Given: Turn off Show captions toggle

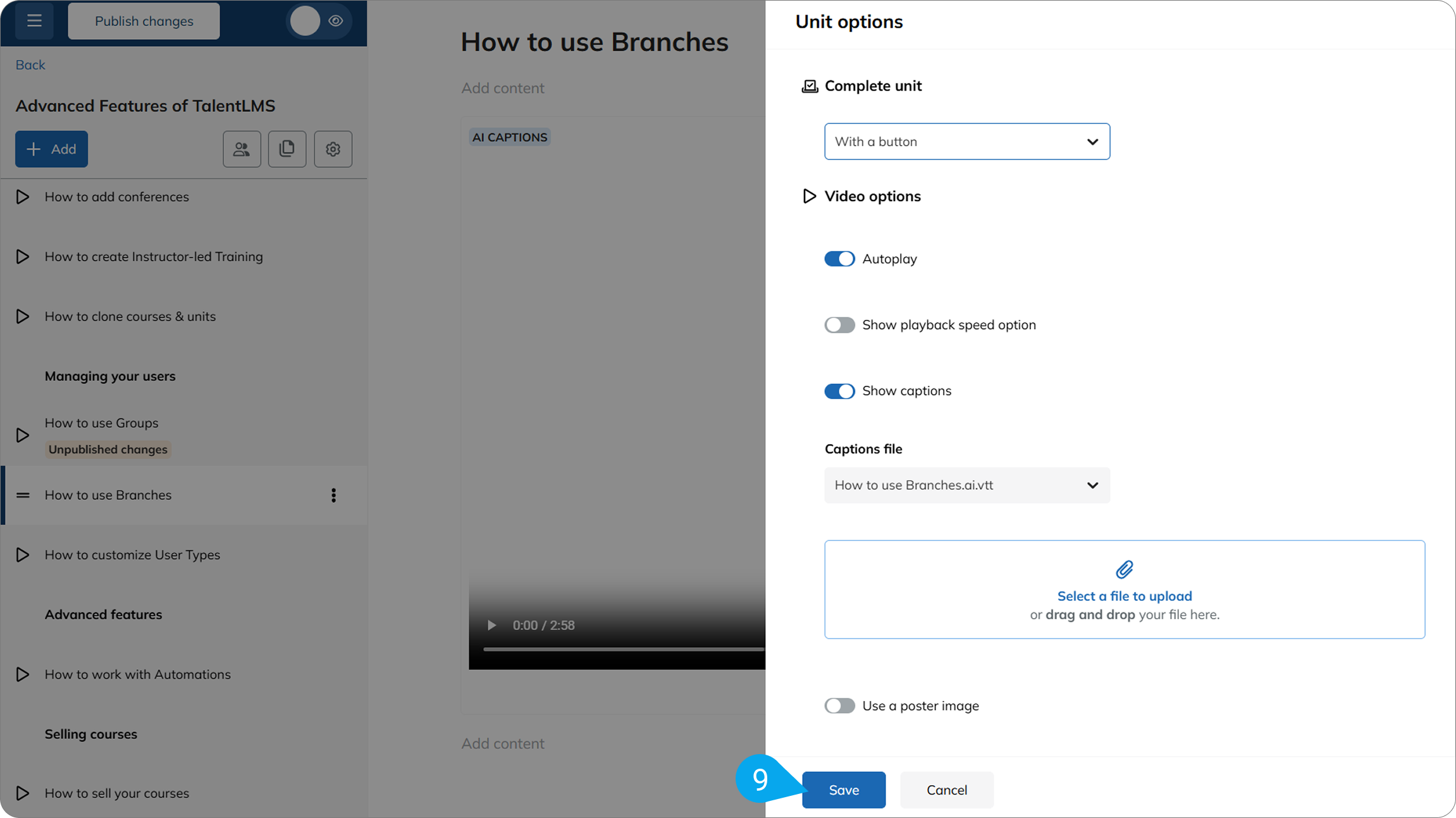Looking at the screenshot, I should point(839,391).
